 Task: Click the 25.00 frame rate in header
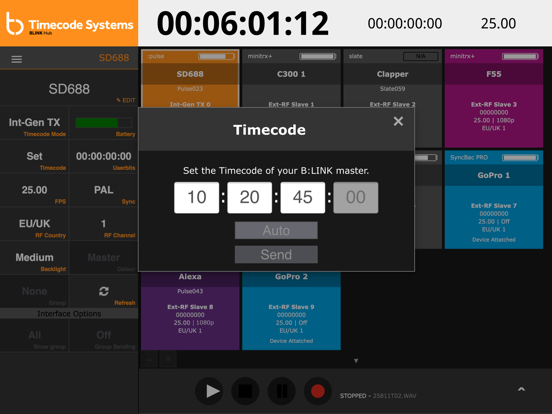tap(498, 24)
